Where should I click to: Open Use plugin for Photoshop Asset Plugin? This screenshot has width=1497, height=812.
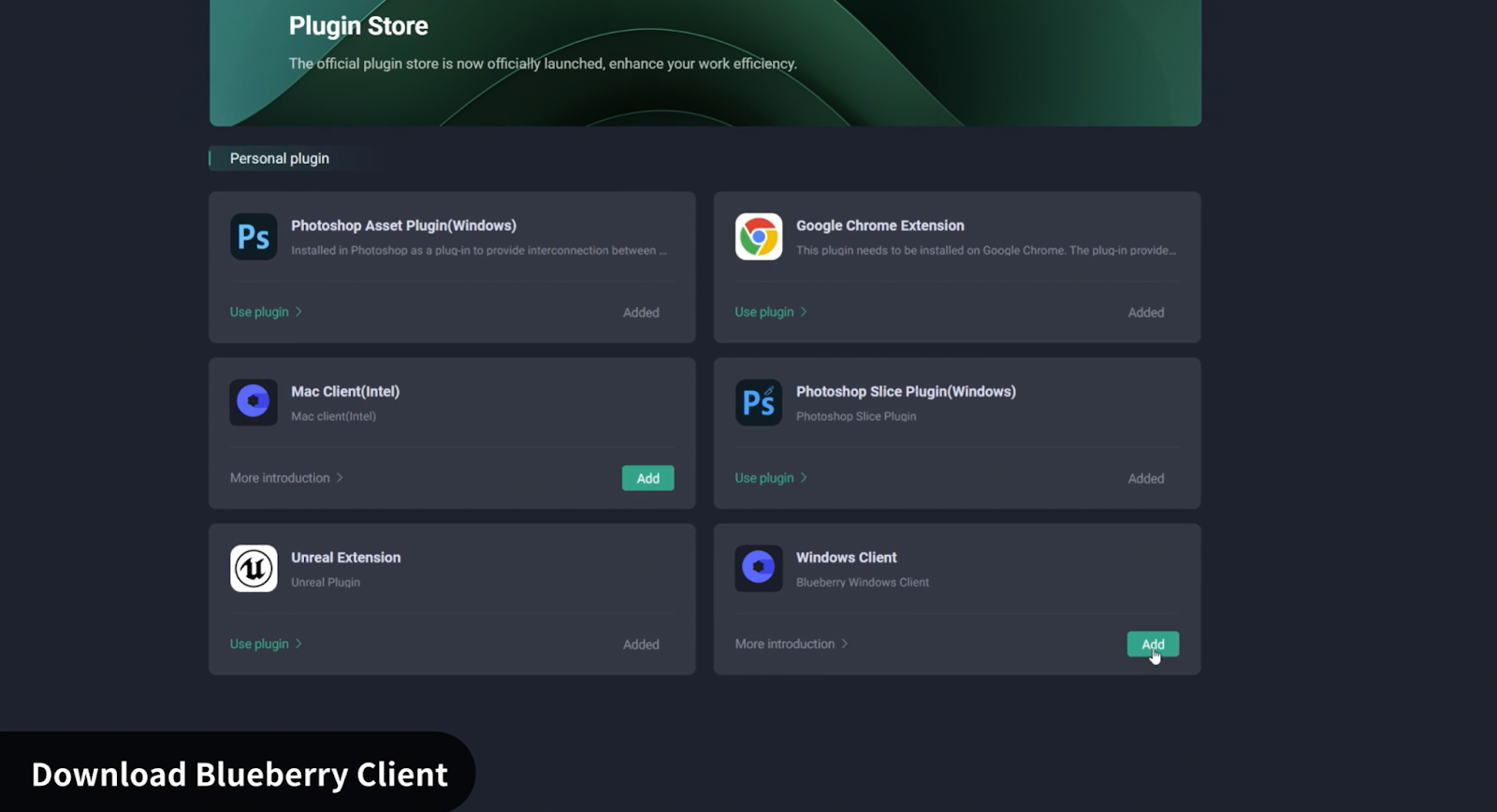point(266,312)
